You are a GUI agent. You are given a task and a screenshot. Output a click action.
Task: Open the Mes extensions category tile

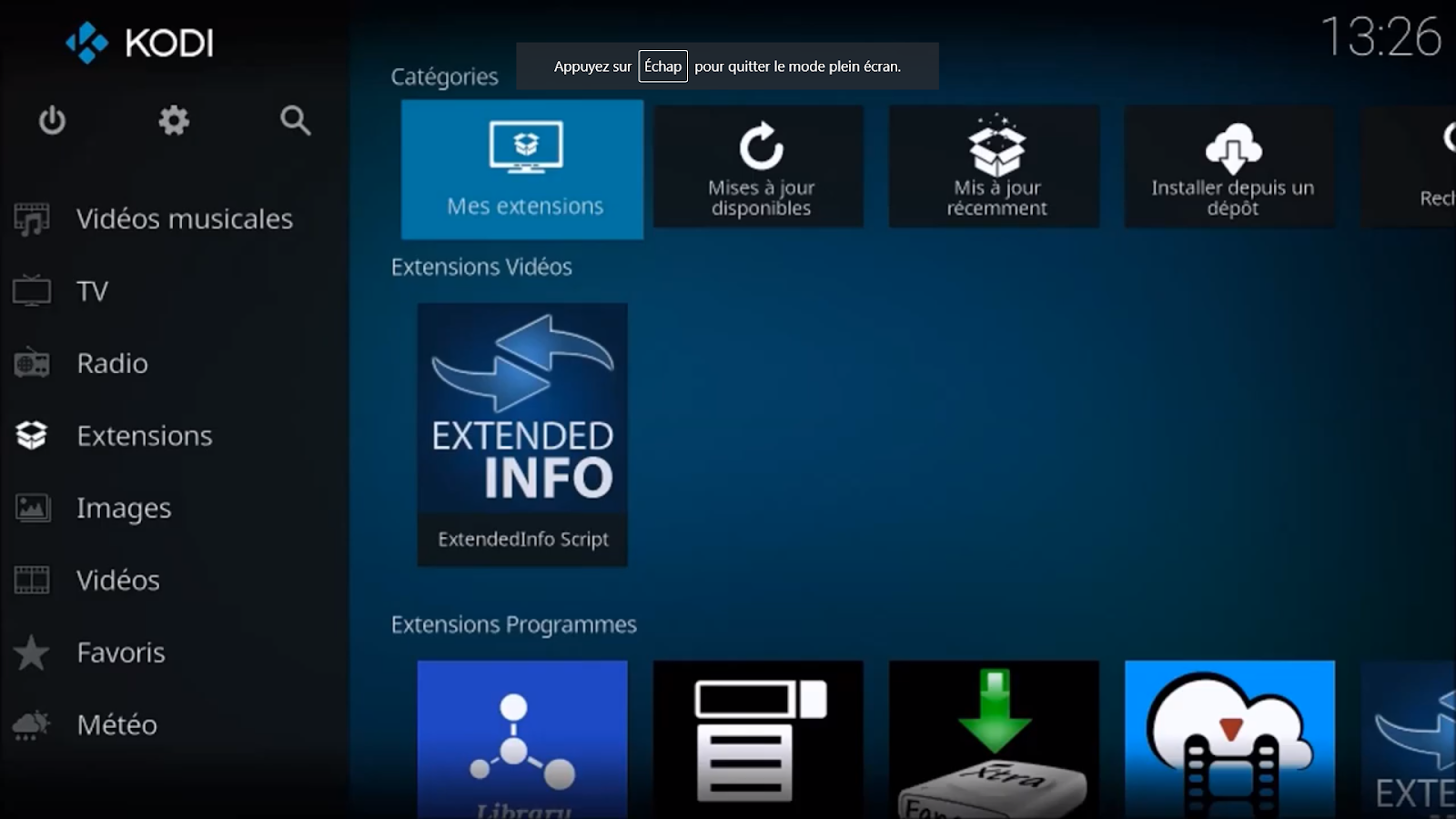click(522, 169)
